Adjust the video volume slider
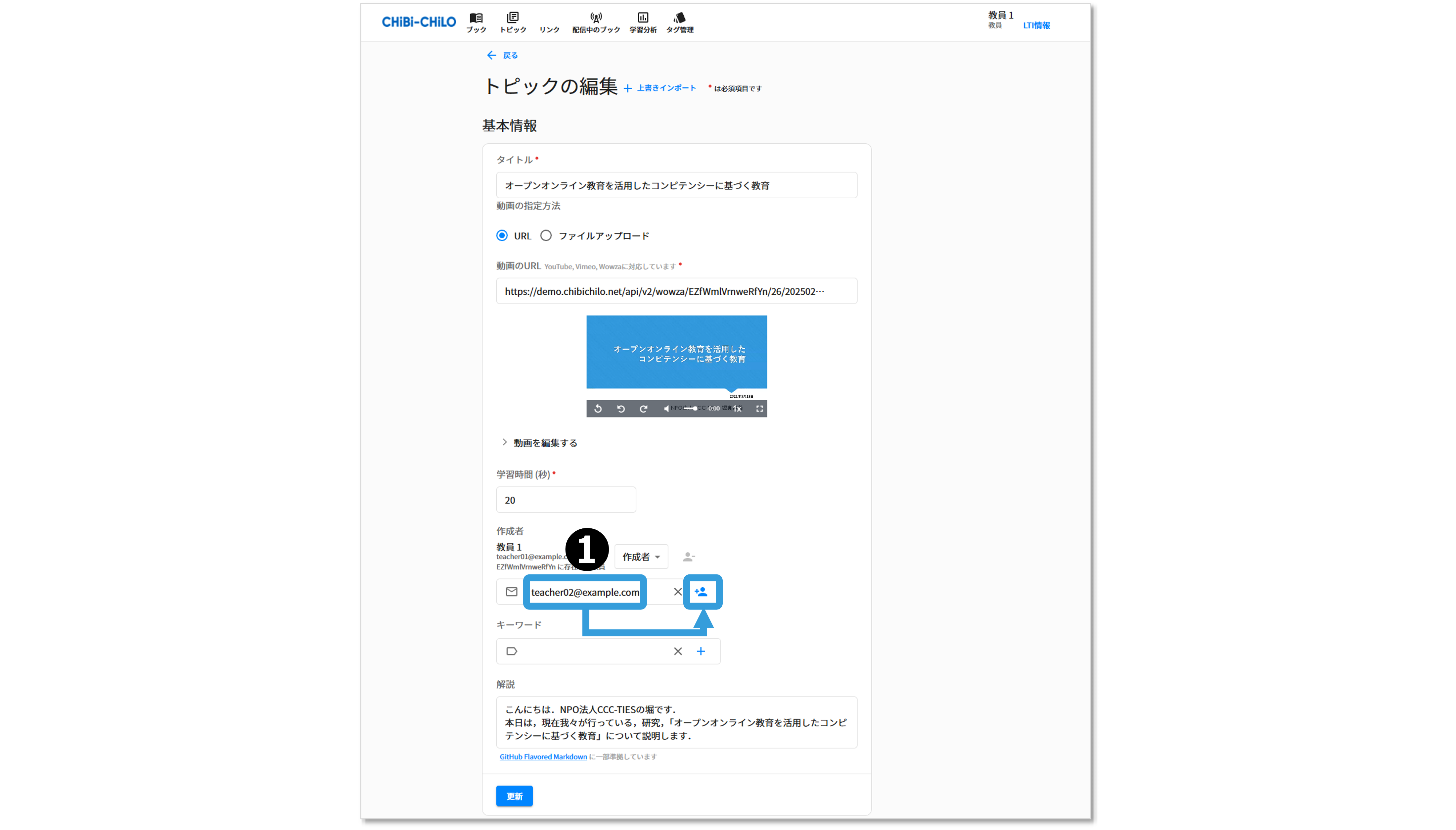The height and width of the screenshot is (830, 1456). tap(690, 409)
